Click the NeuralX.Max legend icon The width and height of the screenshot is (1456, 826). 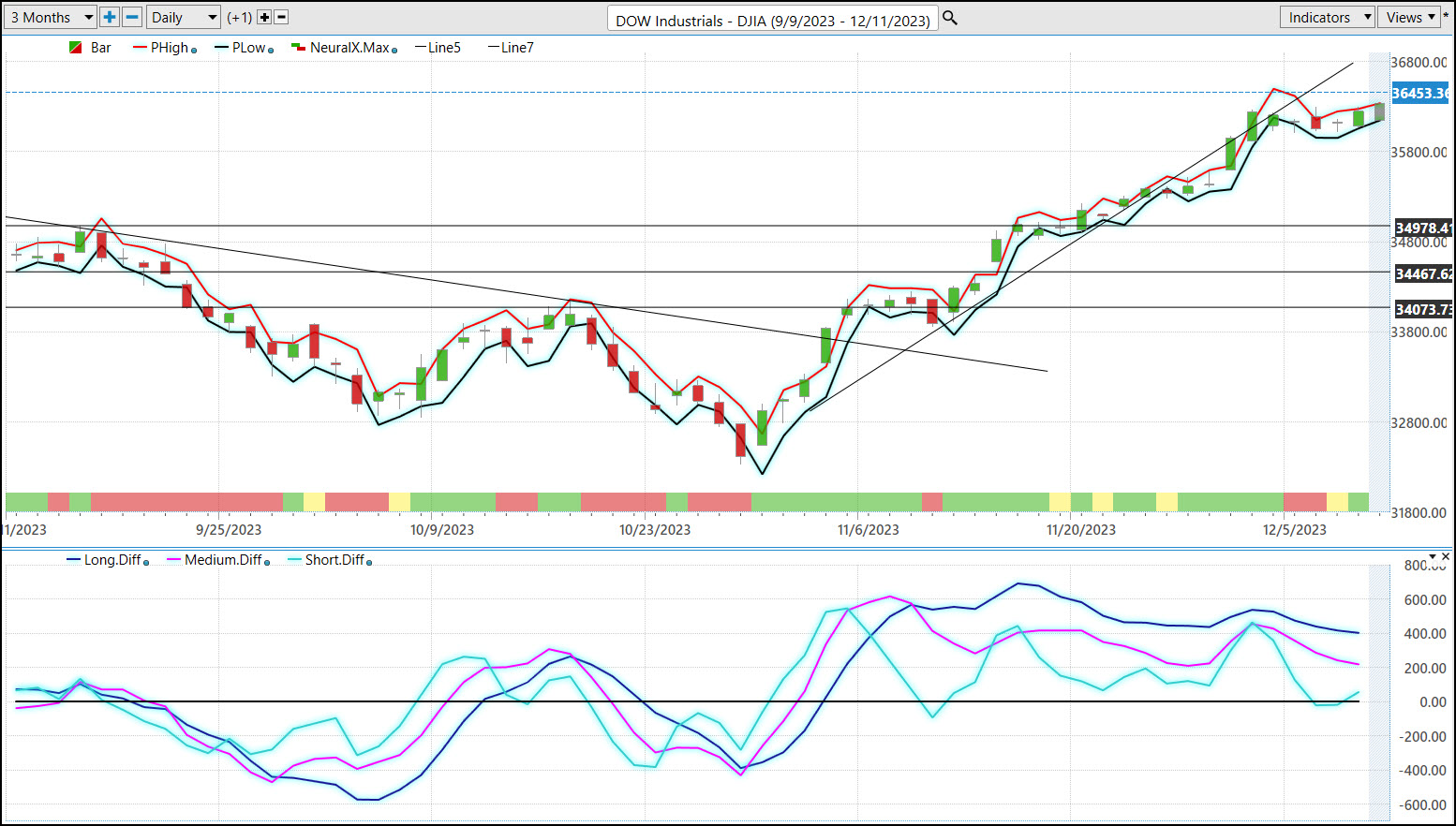pyautogui.click(x=299, y=48)
